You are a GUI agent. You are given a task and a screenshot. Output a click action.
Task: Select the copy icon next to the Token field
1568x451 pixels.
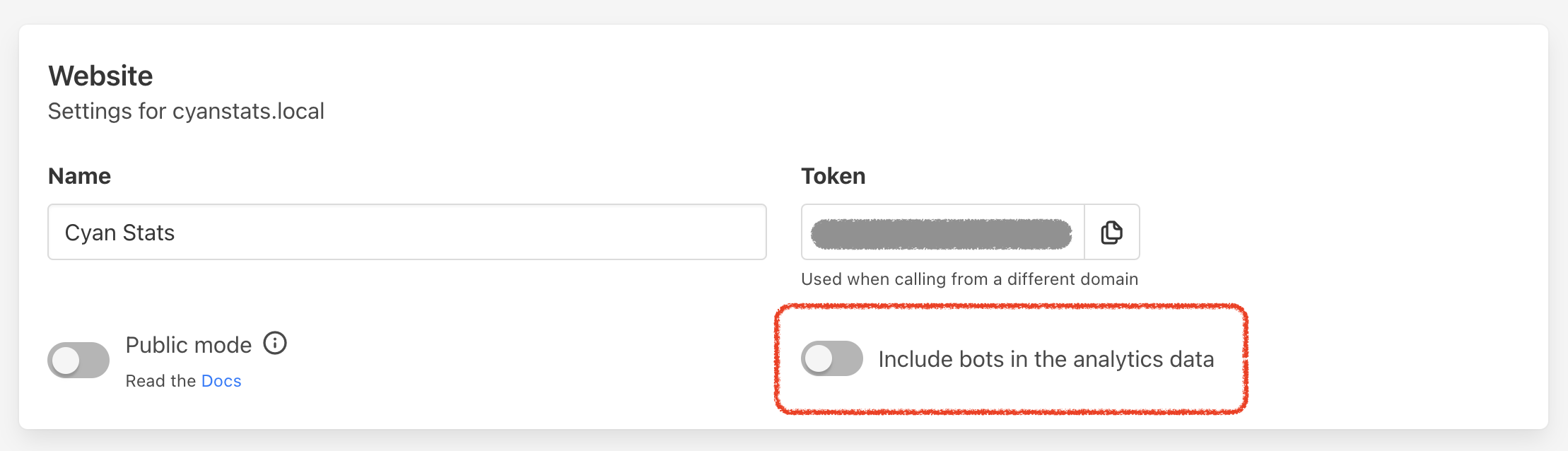[1111, 232]
